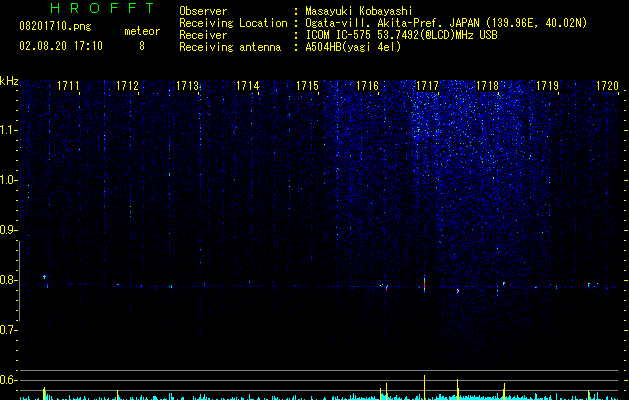Click the 1720 time marker
Viewport: 629px width, 400px height.
tap(607, 86)
